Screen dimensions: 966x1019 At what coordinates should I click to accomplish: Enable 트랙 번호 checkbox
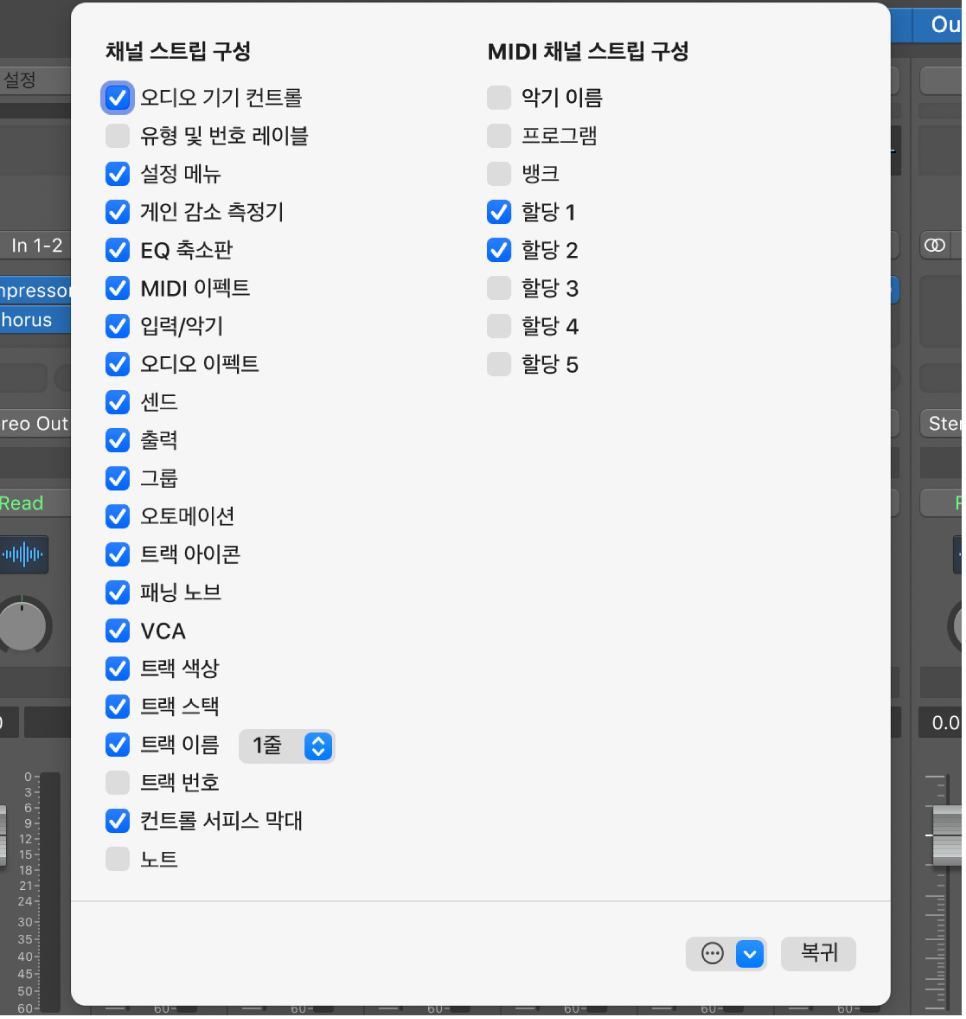point(118,782)
